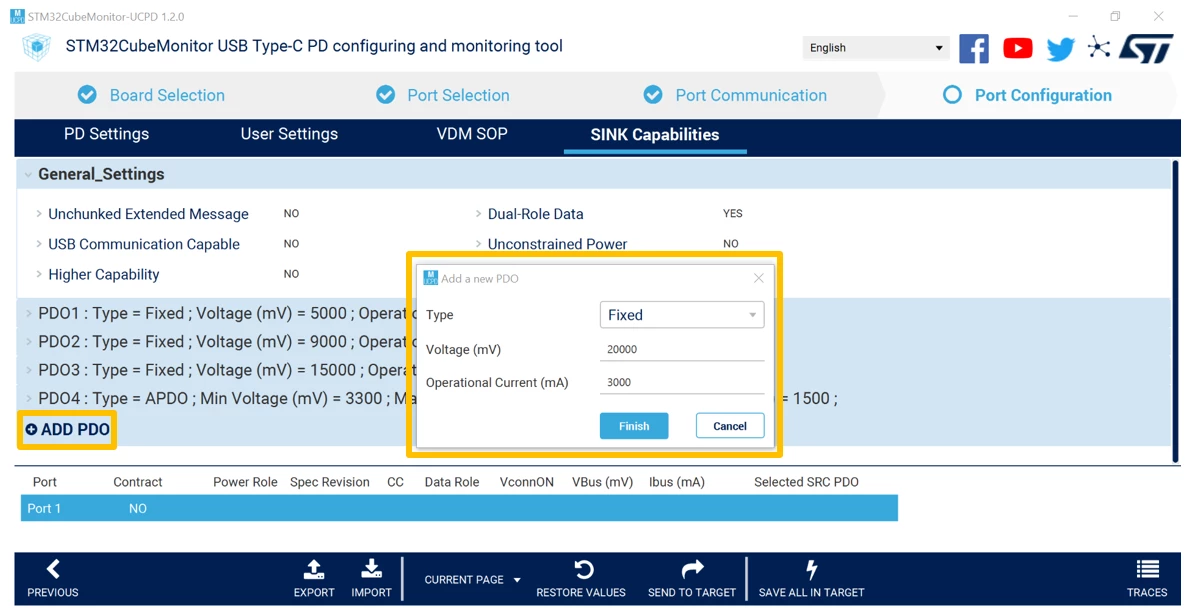
Task: Expand the PDO3 15000 mV row
Action: tap(29, 370)
